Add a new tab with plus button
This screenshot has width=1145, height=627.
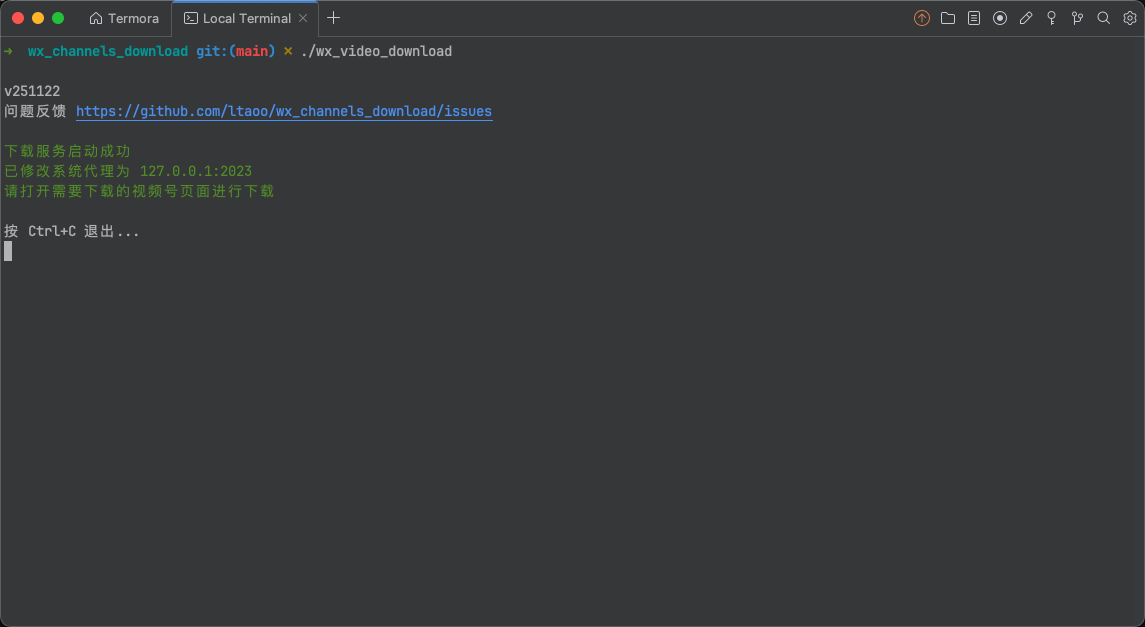coord(334,18)
